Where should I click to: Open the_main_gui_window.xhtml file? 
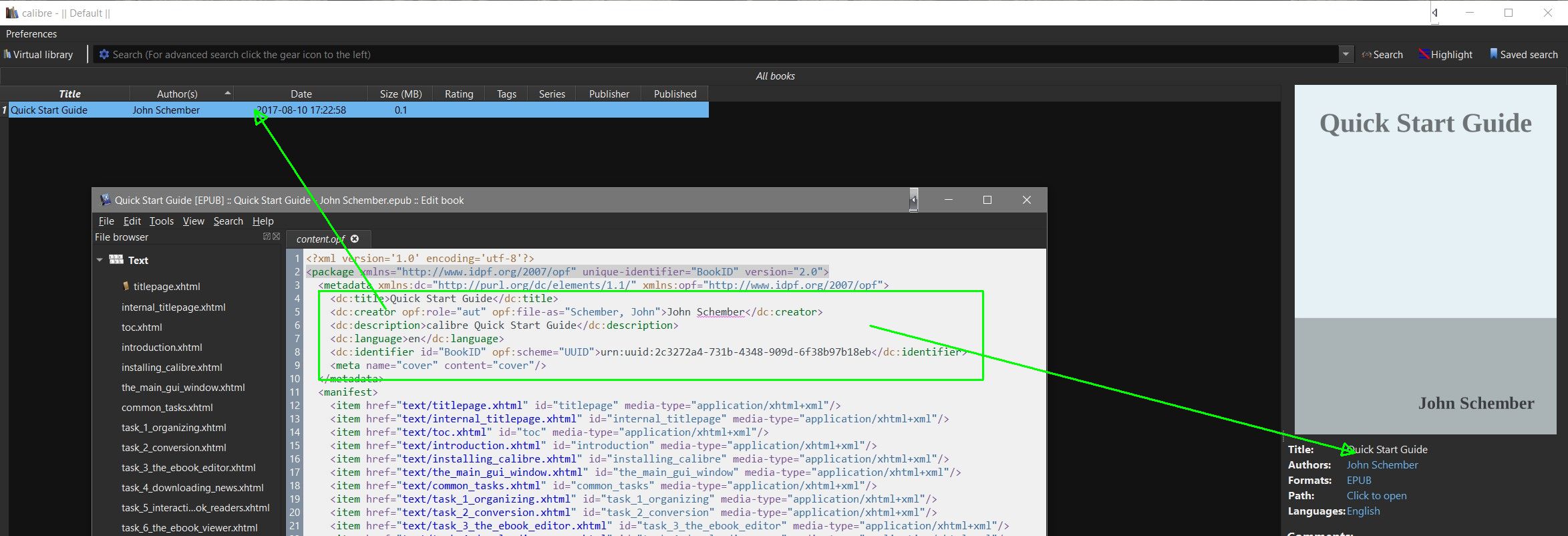[183, 388]
